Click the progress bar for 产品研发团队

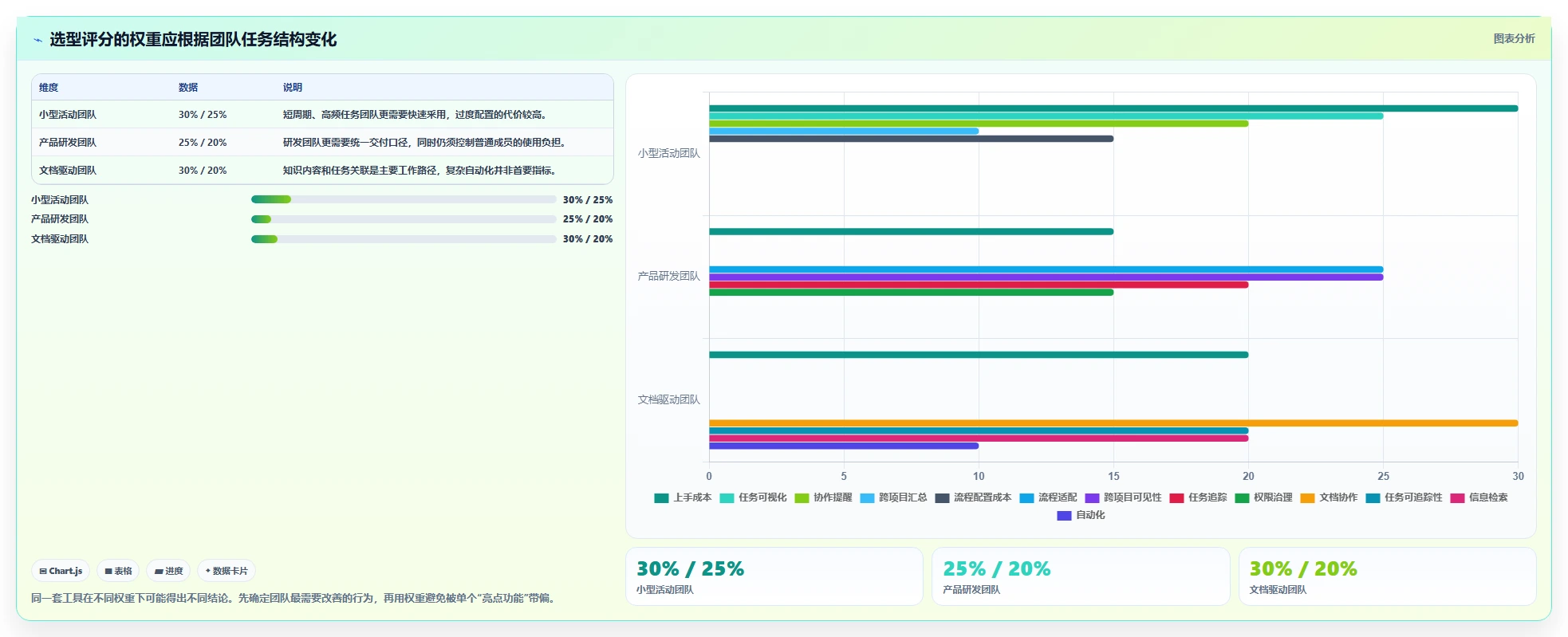pos(404,219)
